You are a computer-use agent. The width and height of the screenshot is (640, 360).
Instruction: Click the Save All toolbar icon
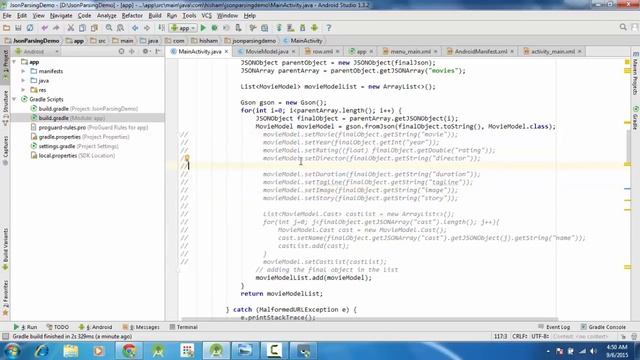pos(18,28)
